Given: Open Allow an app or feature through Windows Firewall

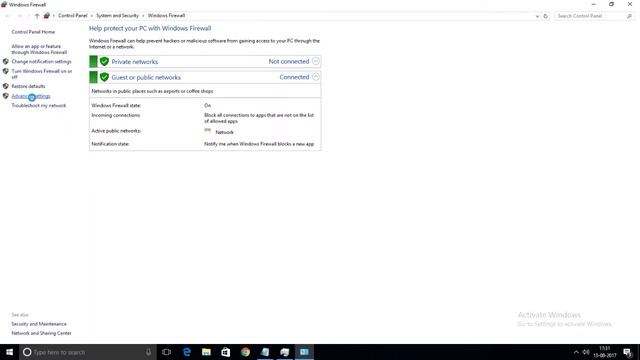Looking at the screenshot, I should [39, 49].
